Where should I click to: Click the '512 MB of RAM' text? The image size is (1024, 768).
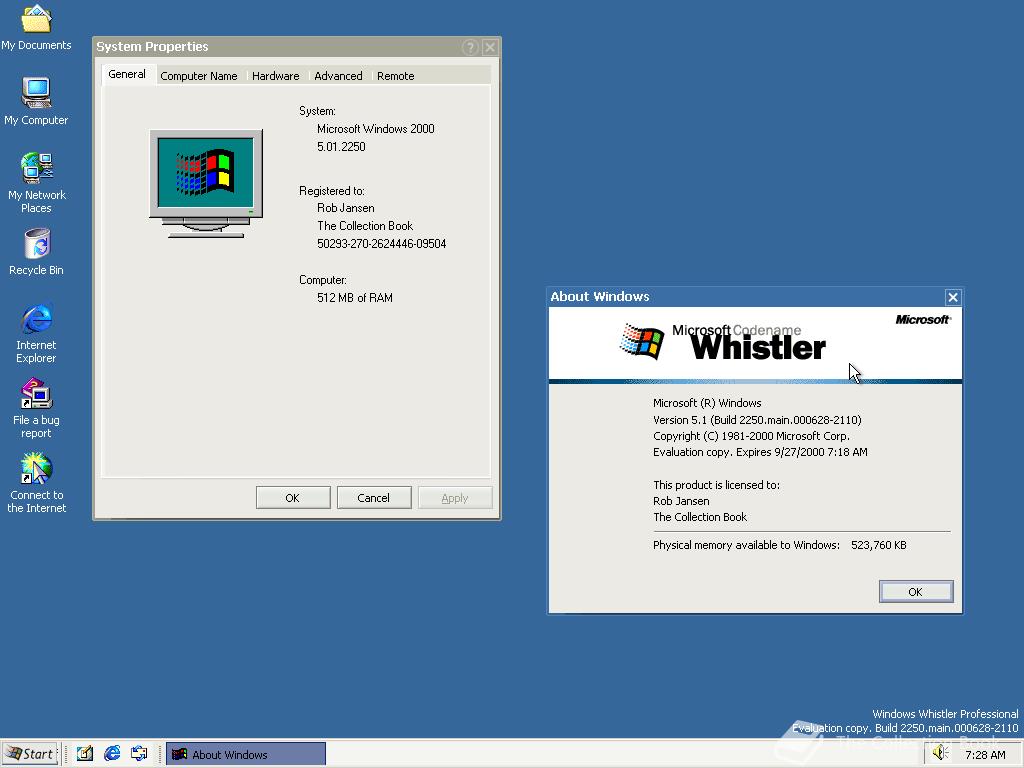(355, 298)
